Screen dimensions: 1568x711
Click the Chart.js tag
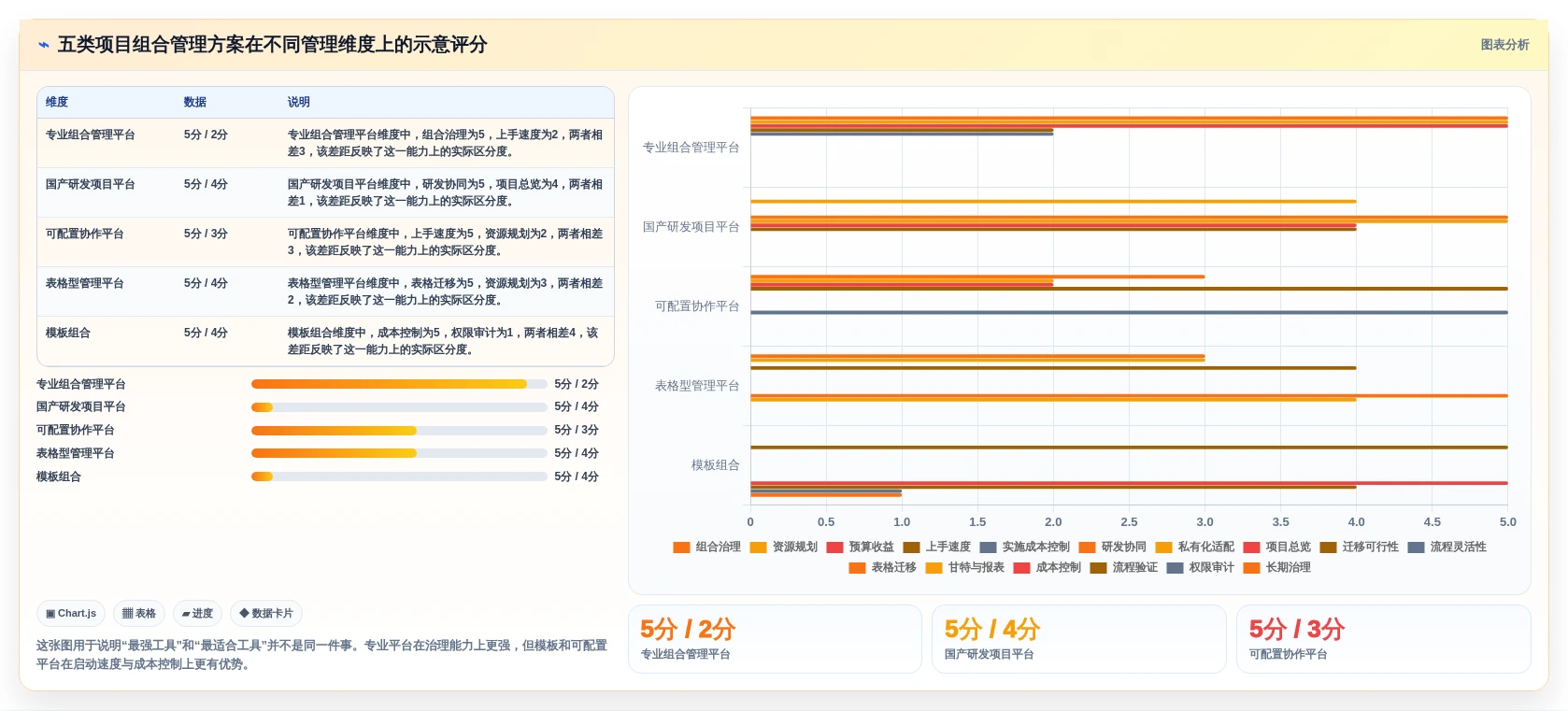(71, 614)
